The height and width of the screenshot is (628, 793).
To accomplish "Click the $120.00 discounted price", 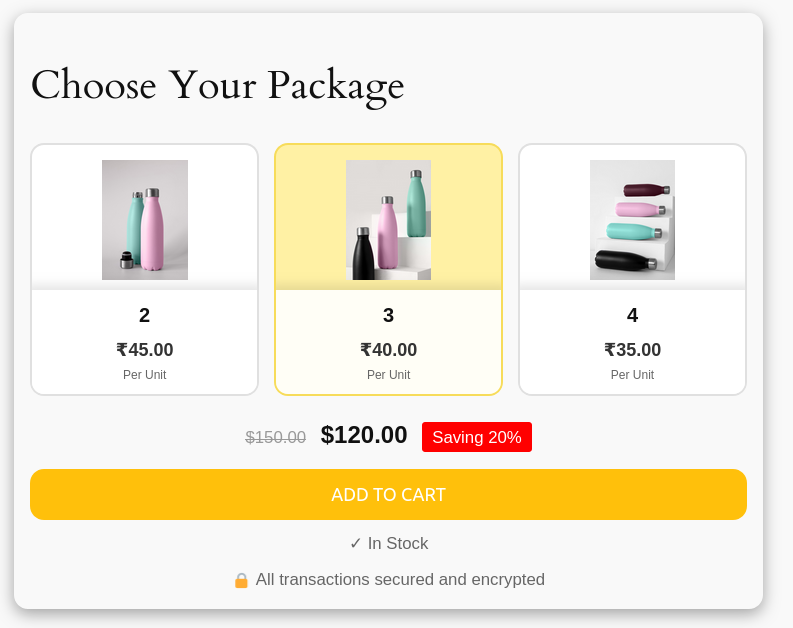I will [x=364, y=435].
